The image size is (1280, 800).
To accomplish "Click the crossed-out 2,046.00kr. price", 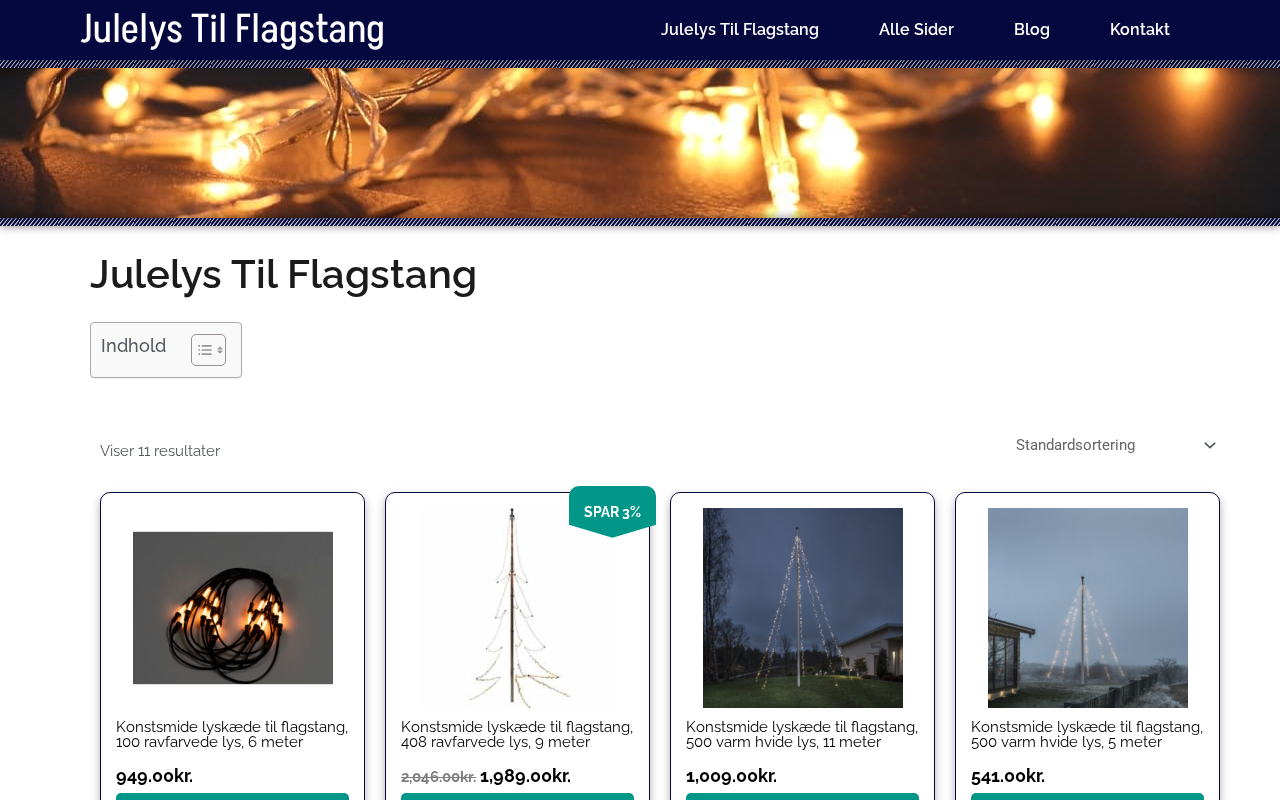I will coord(438,777).
